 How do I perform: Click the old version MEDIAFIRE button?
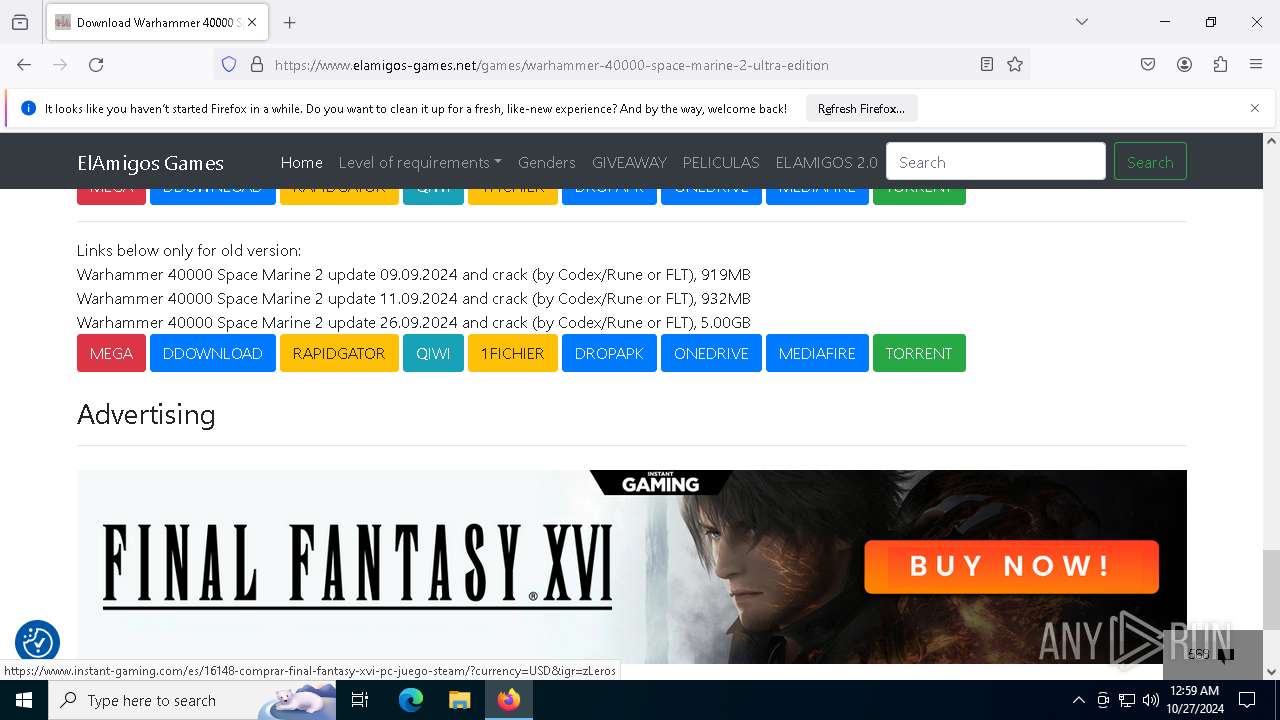point(817,353)
